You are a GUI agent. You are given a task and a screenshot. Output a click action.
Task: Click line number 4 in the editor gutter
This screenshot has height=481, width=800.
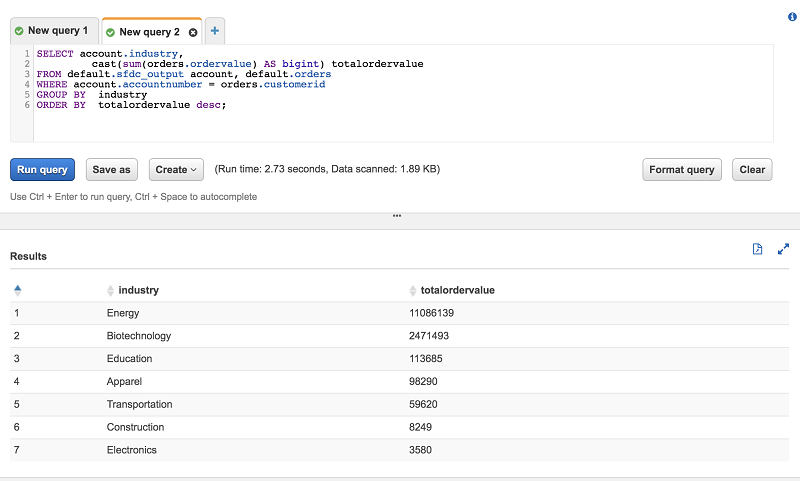click(27, 84)
